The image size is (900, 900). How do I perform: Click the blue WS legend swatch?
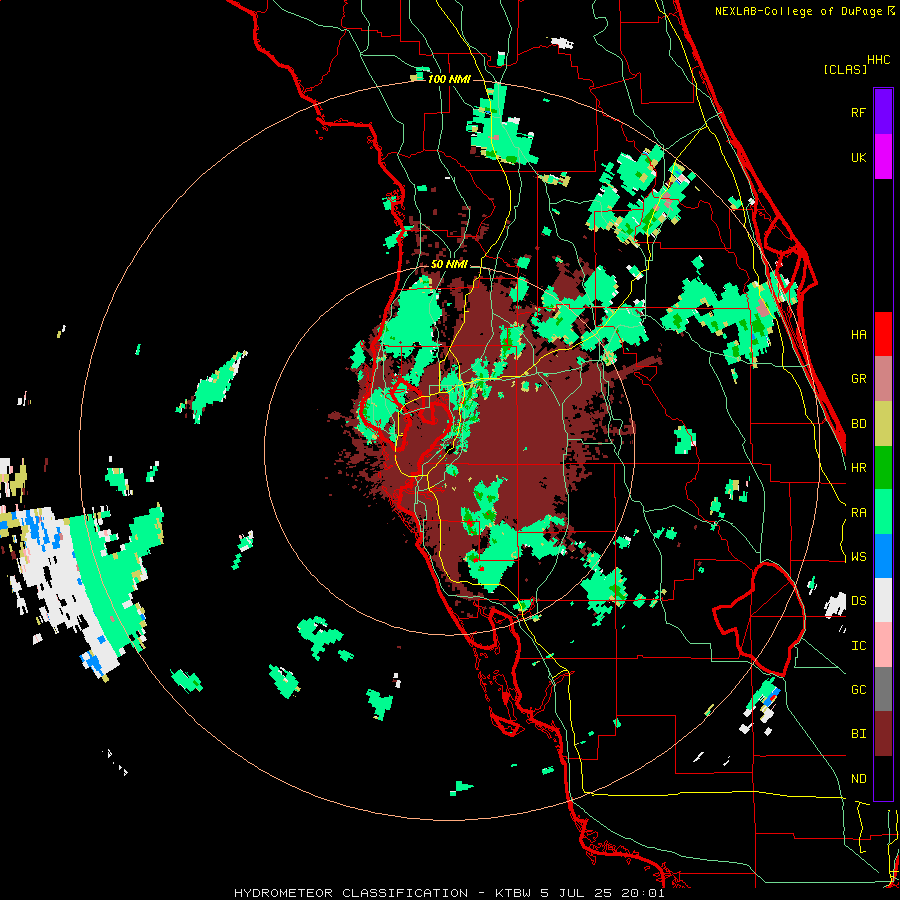click(x=883, y=556)
